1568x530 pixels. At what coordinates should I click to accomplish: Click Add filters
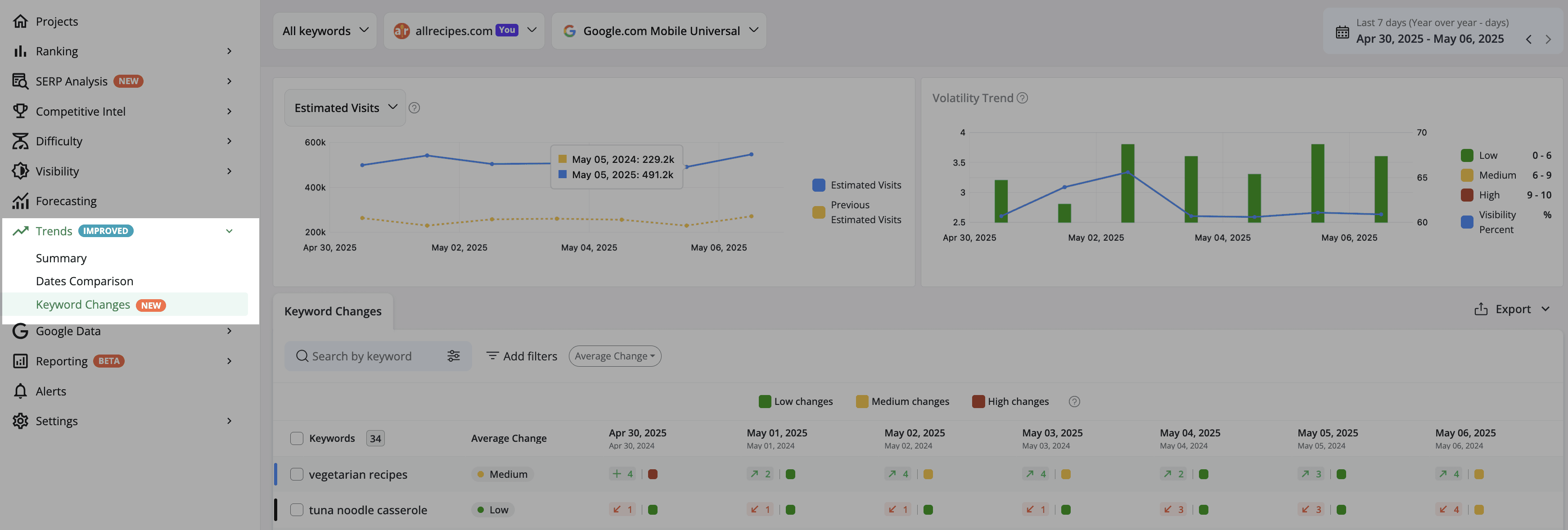click(522, 356)
